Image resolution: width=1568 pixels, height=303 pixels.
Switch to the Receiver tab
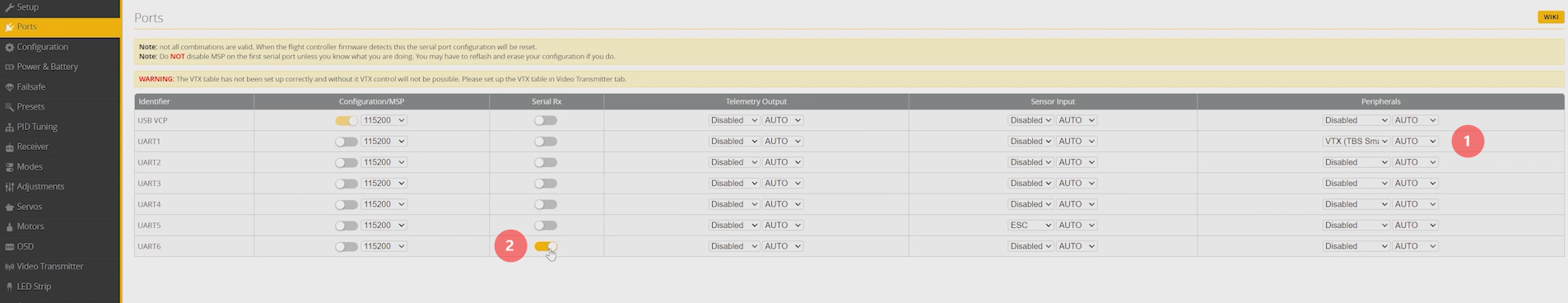[x=33, y=147]
